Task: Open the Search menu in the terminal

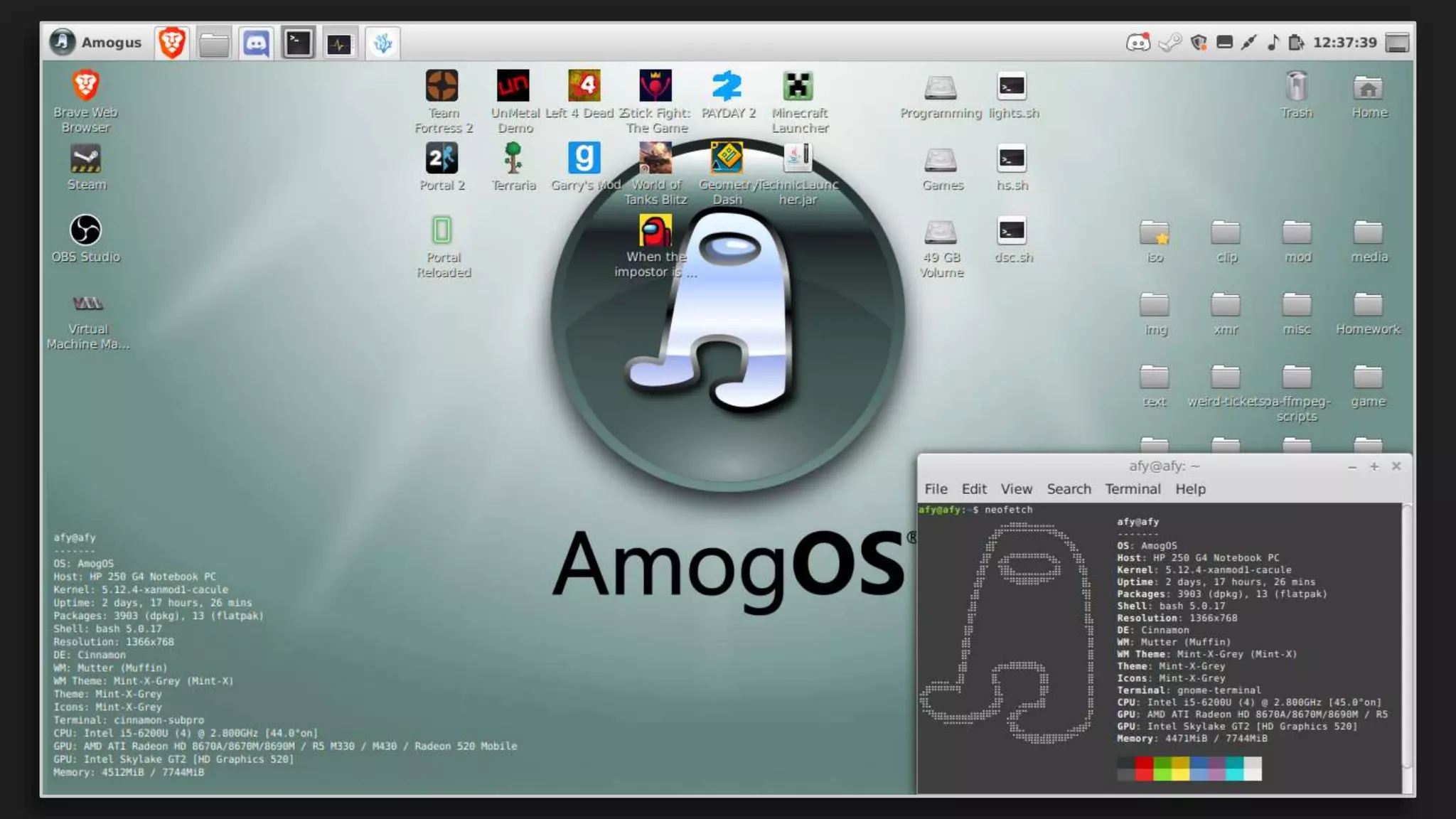Action: point(1069,489)
